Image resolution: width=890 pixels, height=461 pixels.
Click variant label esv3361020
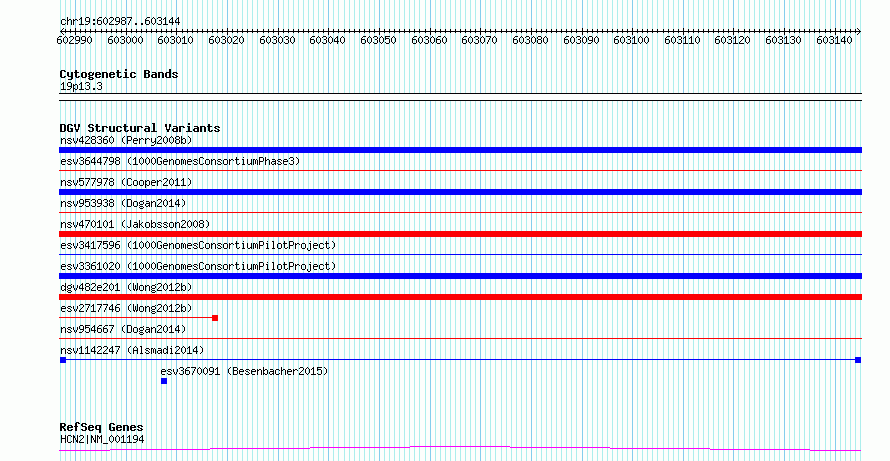pos(198,266)
